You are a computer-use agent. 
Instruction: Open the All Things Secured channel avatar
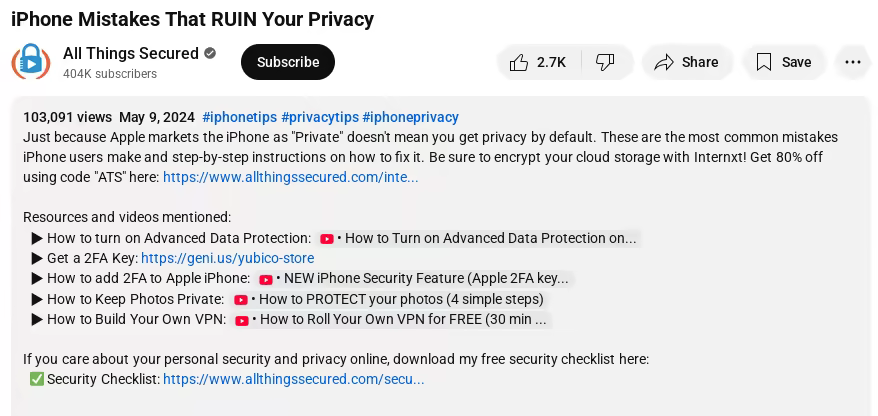[x=31, y=62]
